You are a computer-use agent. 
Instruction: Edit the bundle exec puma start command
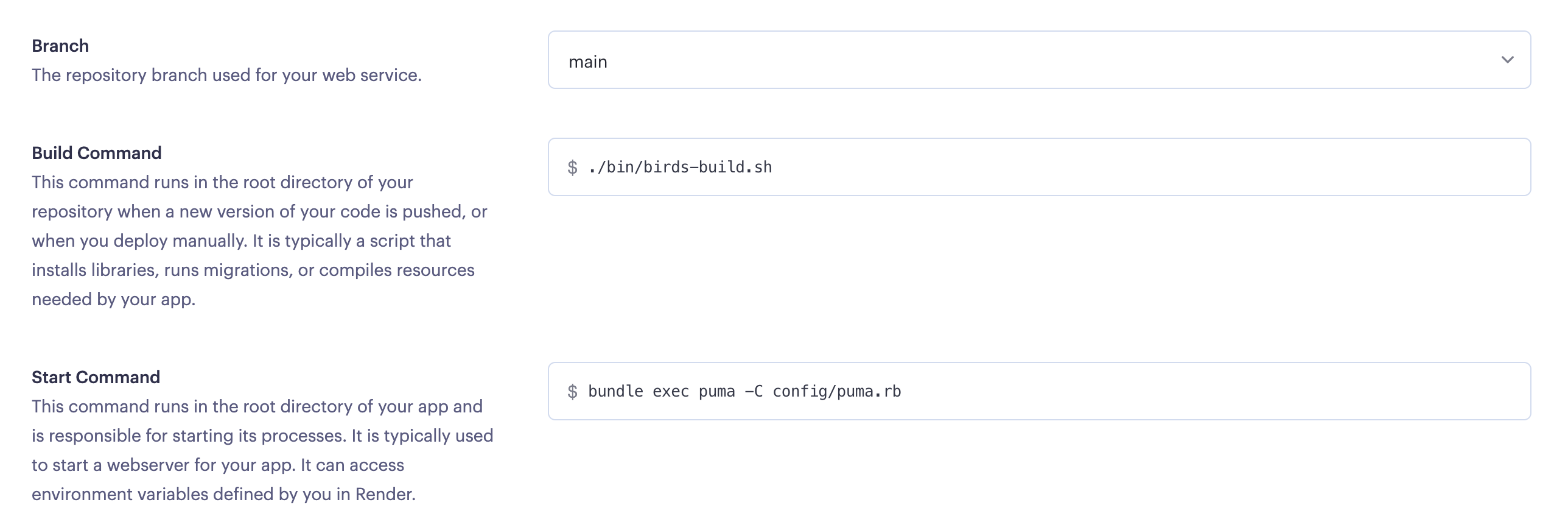[x=744, y=391]
